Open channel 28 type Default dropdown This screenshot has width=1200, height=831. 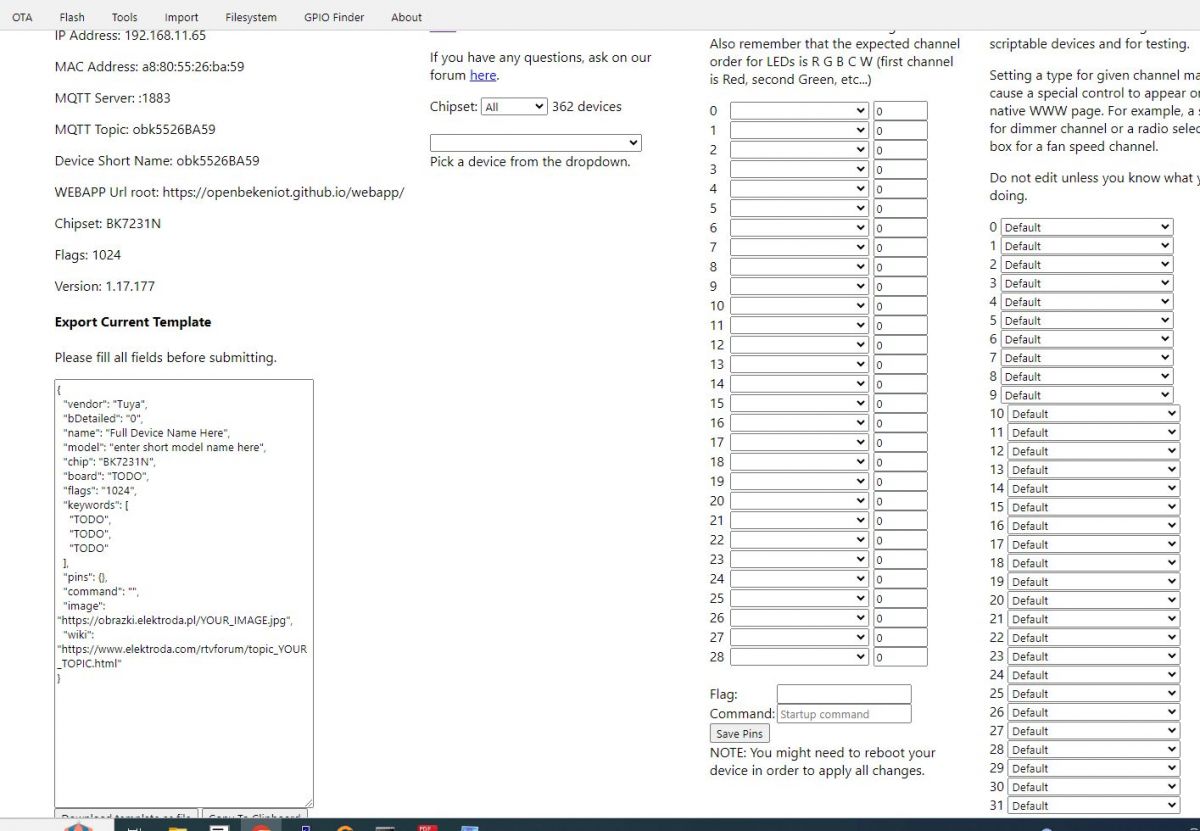(x=1093, y=749)
